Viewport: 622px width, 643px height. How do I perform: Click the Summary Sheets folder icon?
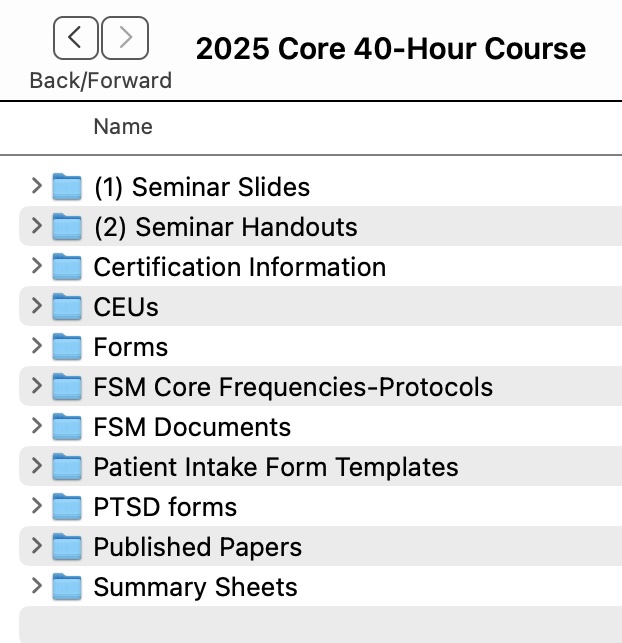[x=67, y=587]
